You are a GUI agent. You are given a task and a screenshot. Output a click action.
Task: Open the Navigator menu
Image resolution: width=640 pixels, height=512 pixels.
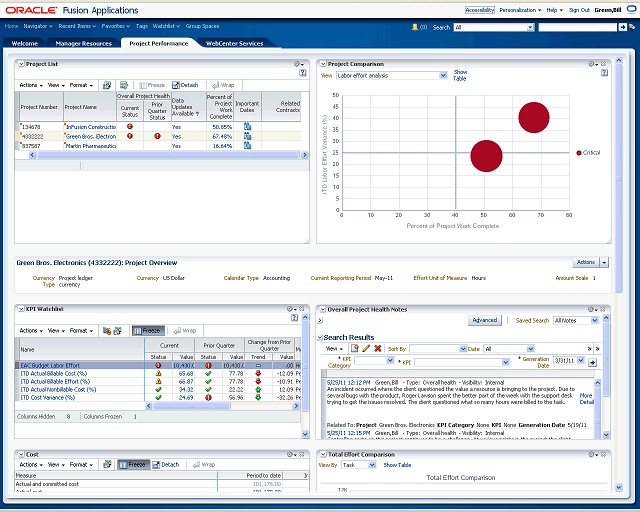coord(38,26)
